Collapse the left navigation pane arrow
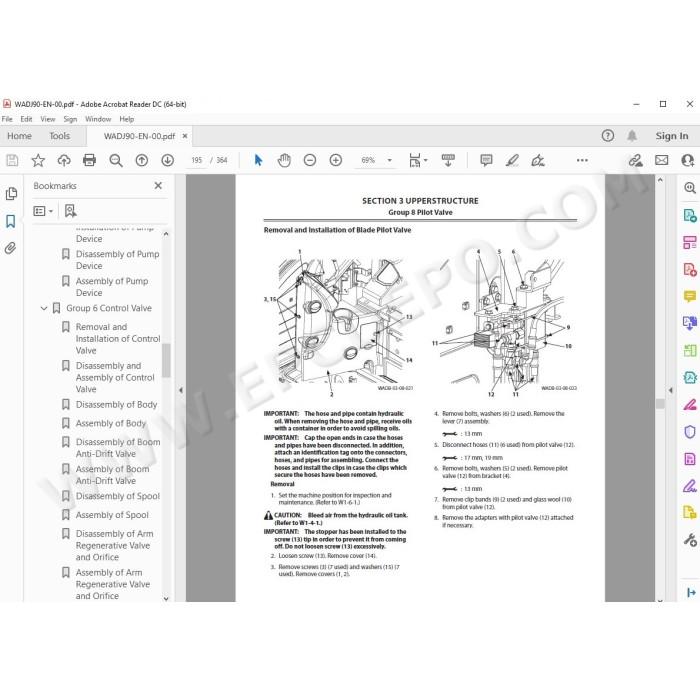The width and height of the screenshot is (700, 700). pyautogui.click(x=181, y=390)
